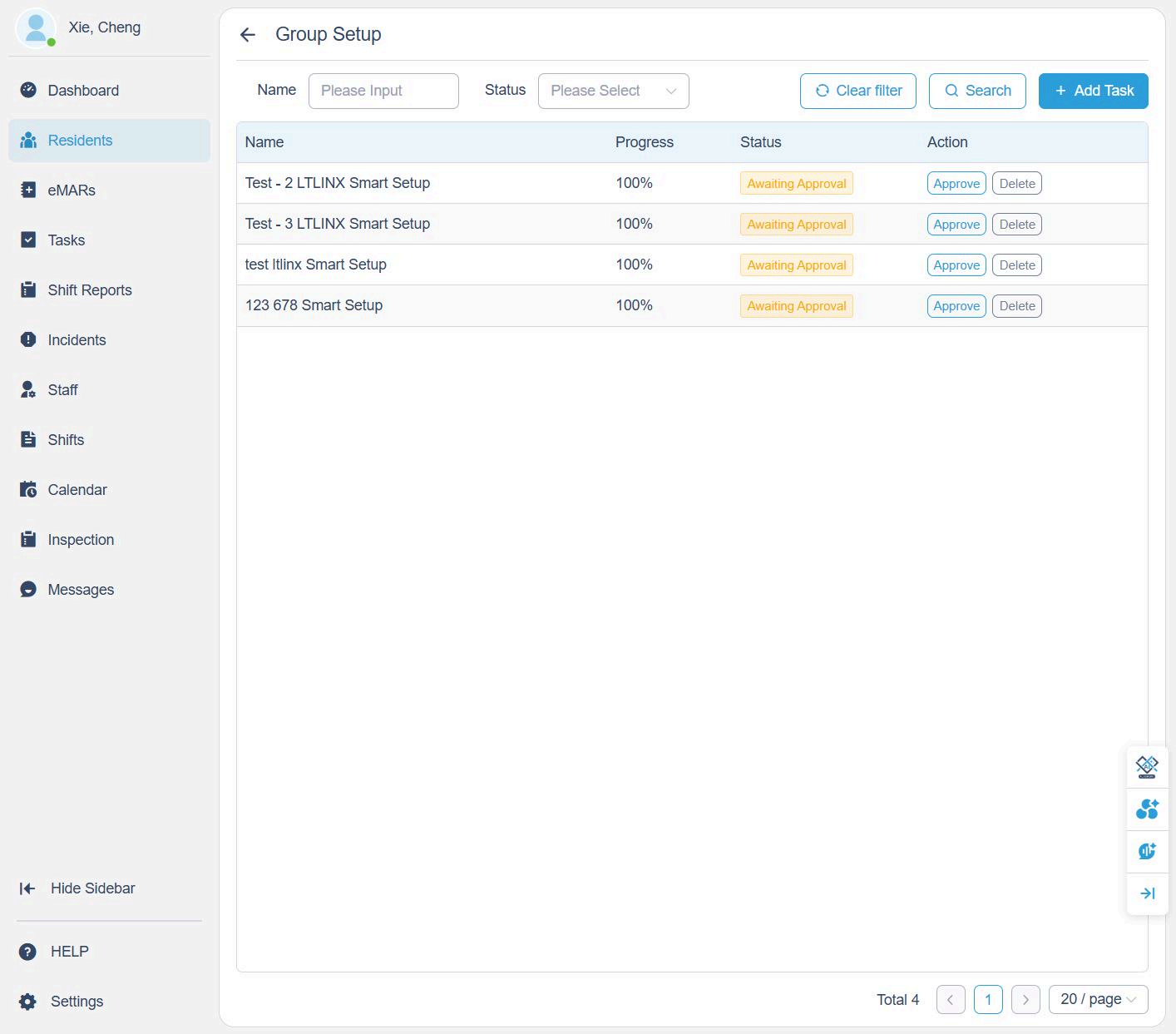Open Shift Reports from the sidebar
Viewport: 1176px width, 1034px height.
[x=90, y=290]
